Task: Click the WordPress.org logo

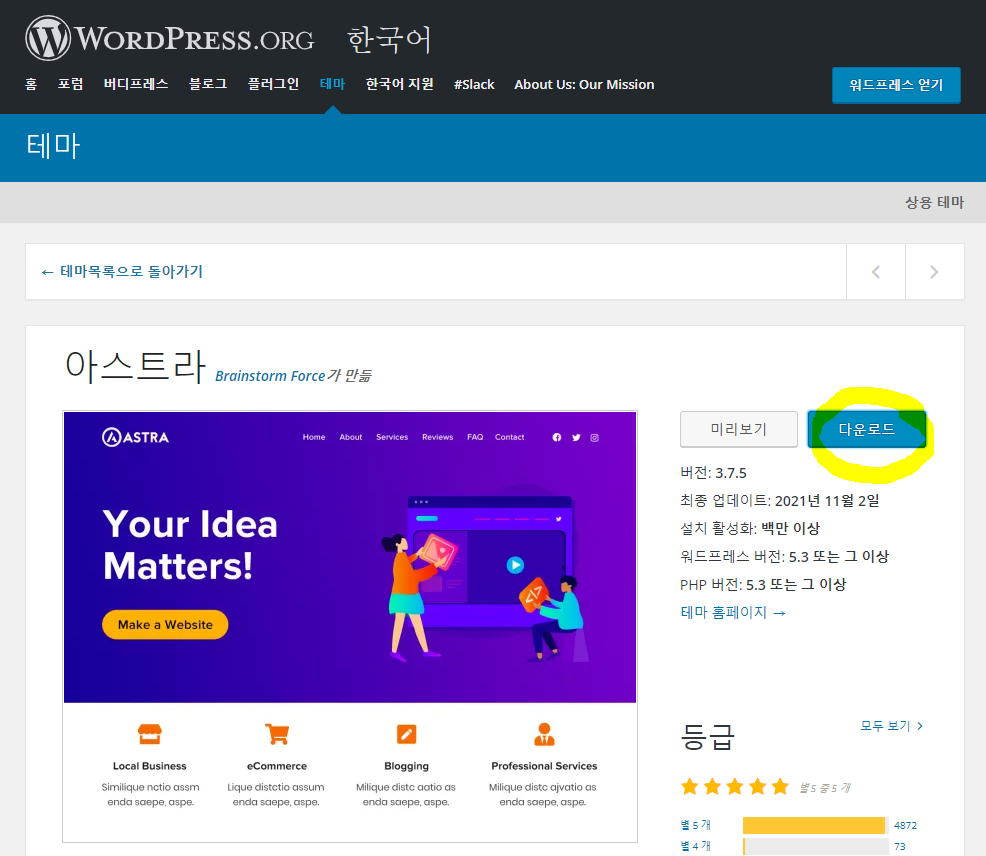Action: [x=170, y=38]
